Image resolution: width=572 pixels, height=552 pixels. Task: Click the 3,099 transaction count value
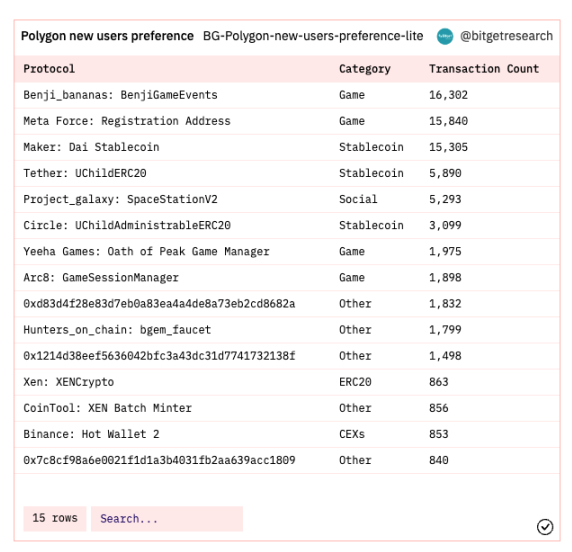(x=445, y=225)
